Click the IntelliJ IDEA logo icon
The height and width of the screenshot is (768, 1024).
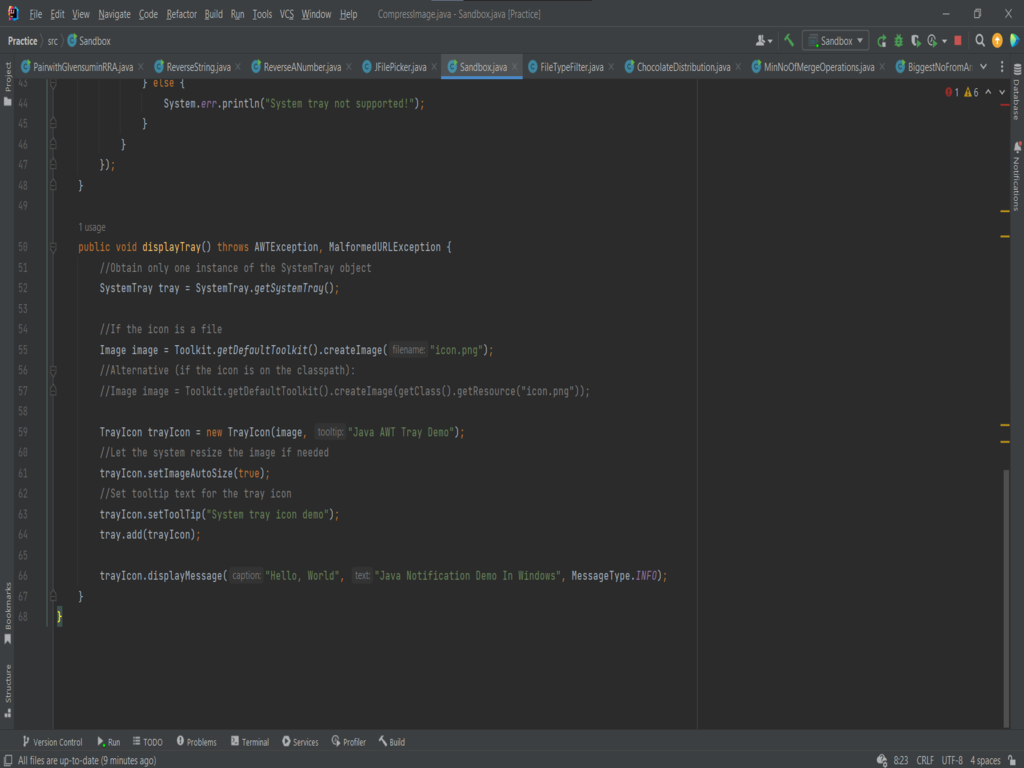[x=12, y=14]
